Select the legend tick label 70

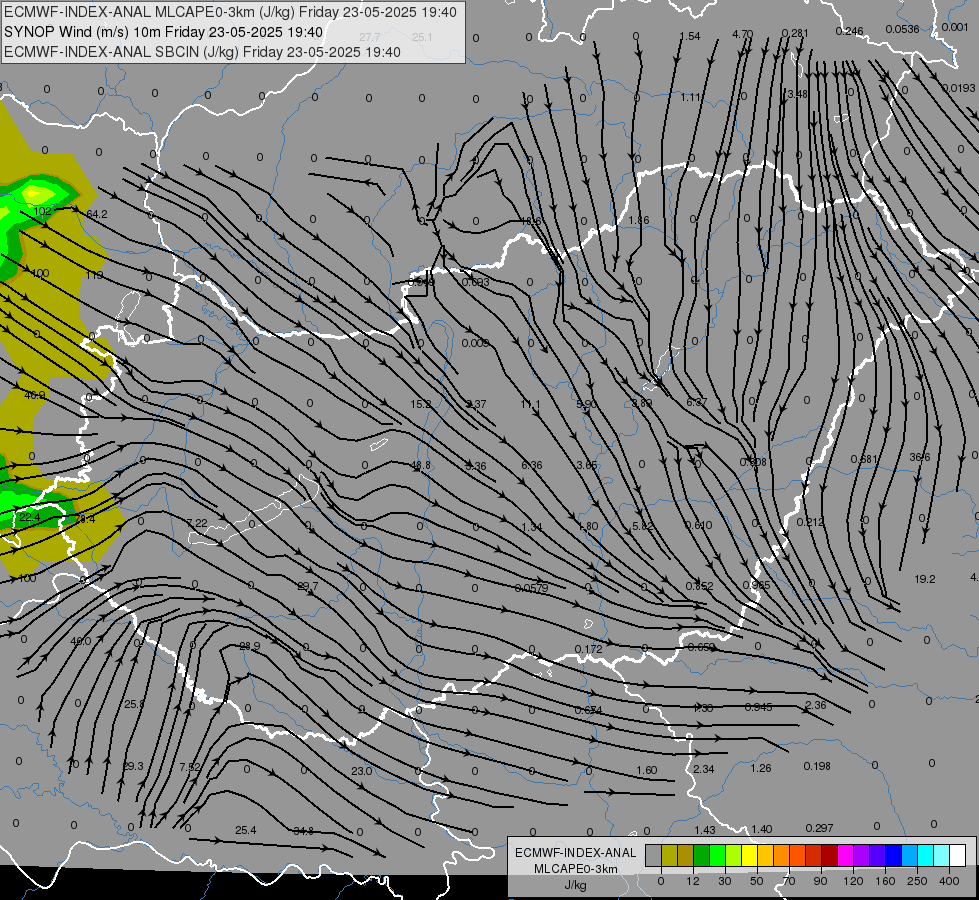(789, 881)
